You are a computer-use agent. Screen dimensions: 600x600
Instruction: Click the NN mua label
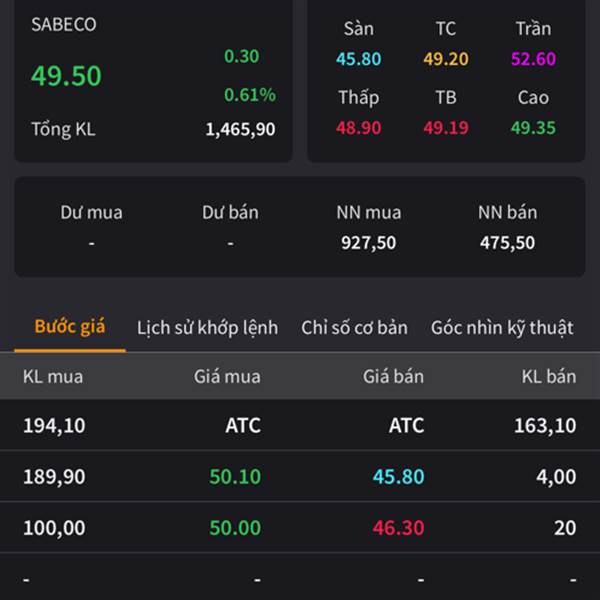pos(369,212)
